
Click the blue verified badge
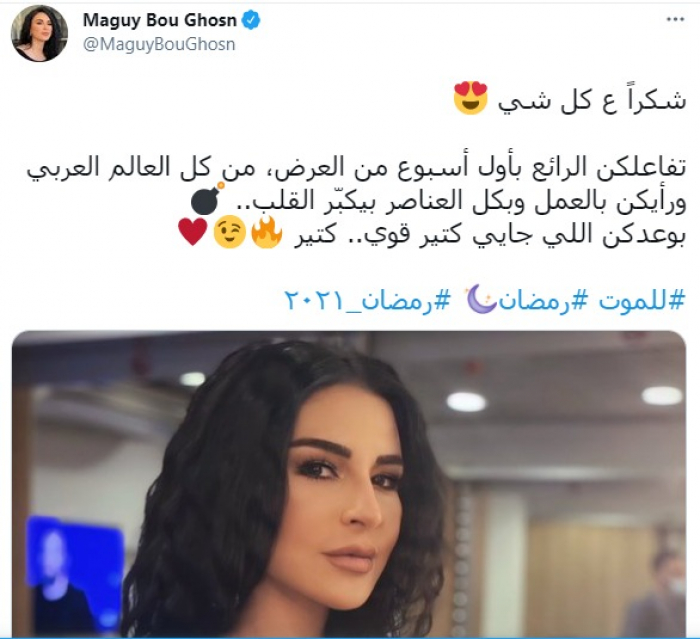tap(251, 21)
